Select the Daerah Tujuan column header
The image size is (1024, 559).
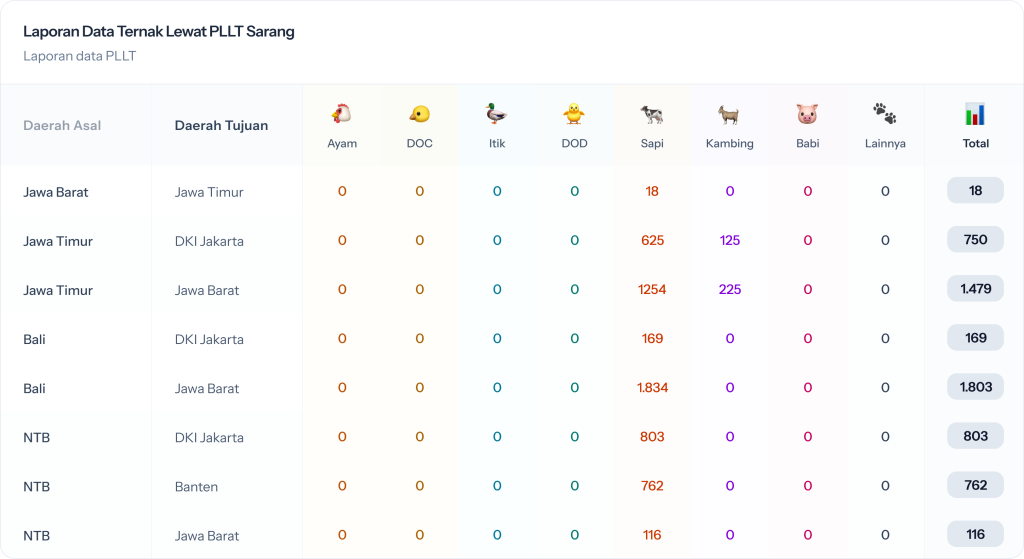point(221,126)
